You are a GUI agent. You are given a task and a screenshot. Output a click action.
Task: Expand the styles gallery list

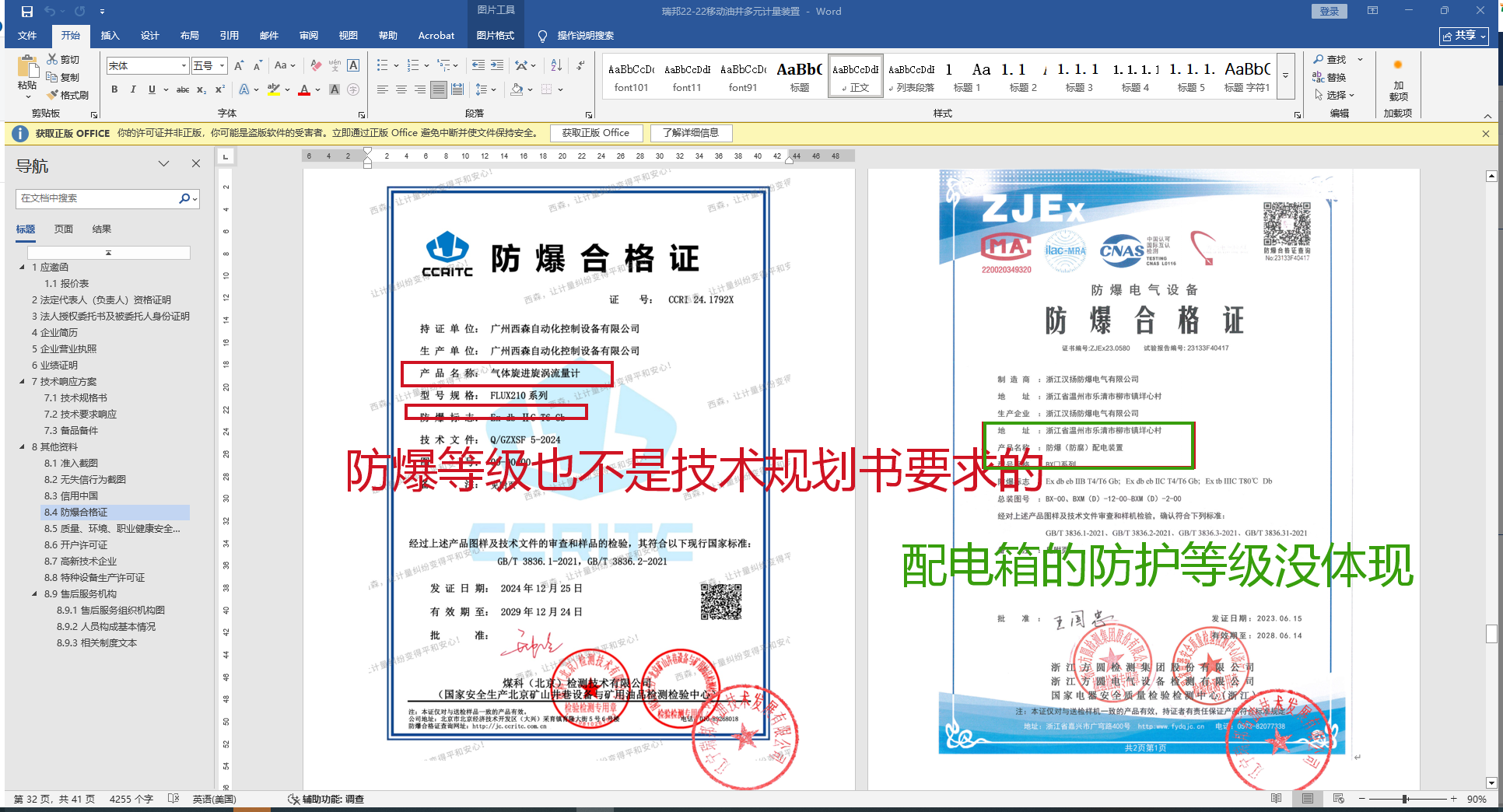1286,76
